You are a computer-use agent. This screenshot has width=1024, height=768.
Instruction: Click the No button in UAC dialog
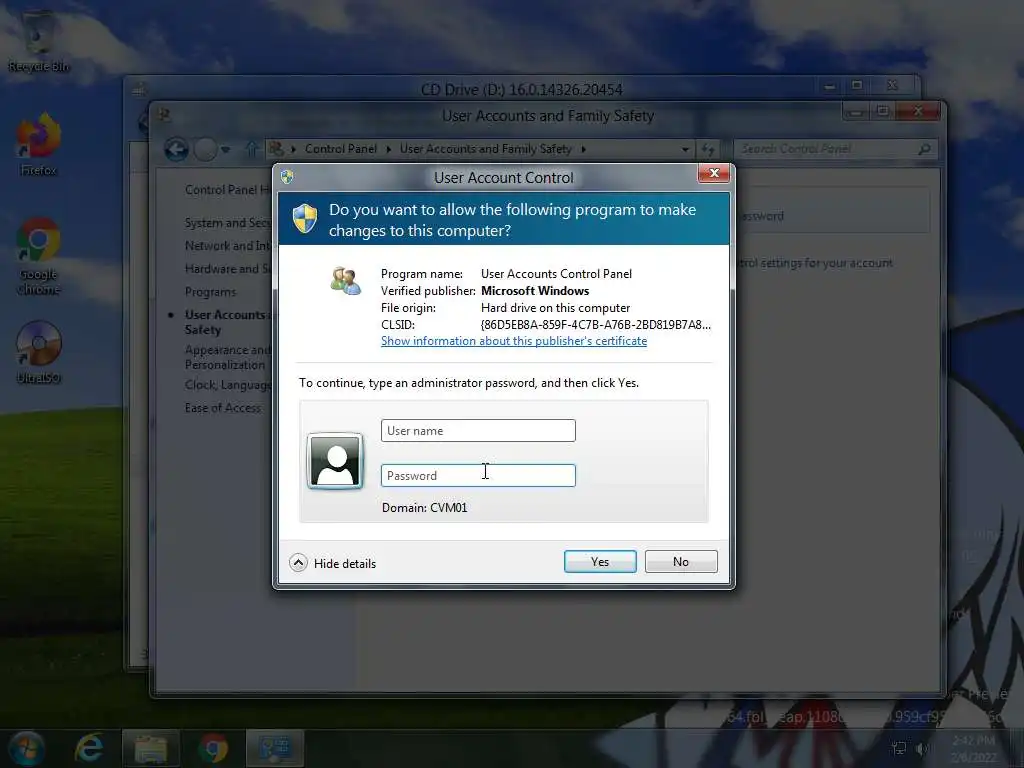tap(680, 562)
